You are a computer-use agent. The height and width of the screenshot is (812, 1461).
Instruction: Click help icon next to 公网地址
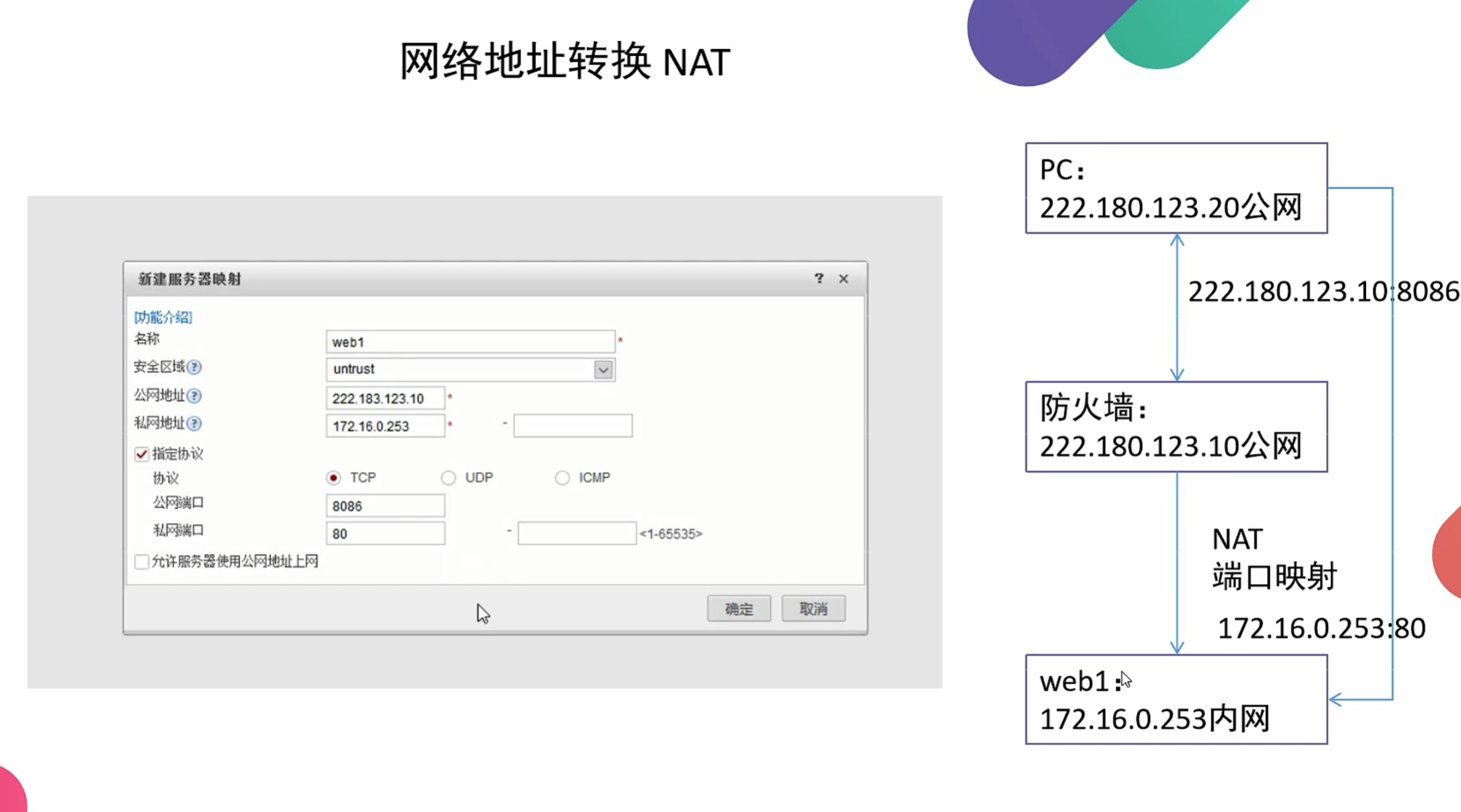(194, 395)
